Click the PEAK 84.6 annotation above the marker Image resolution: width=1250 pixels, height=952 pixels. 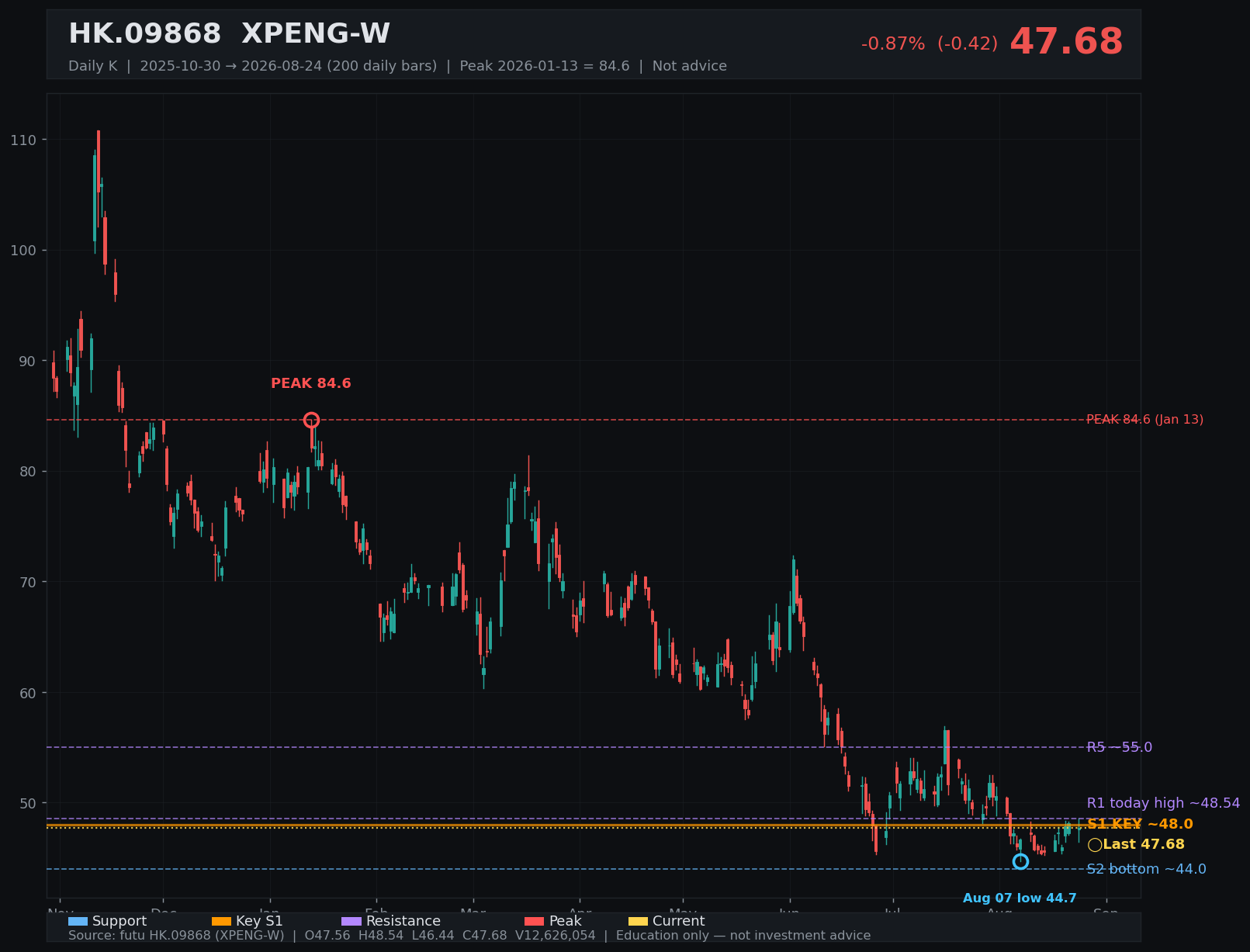pos(311,383)
